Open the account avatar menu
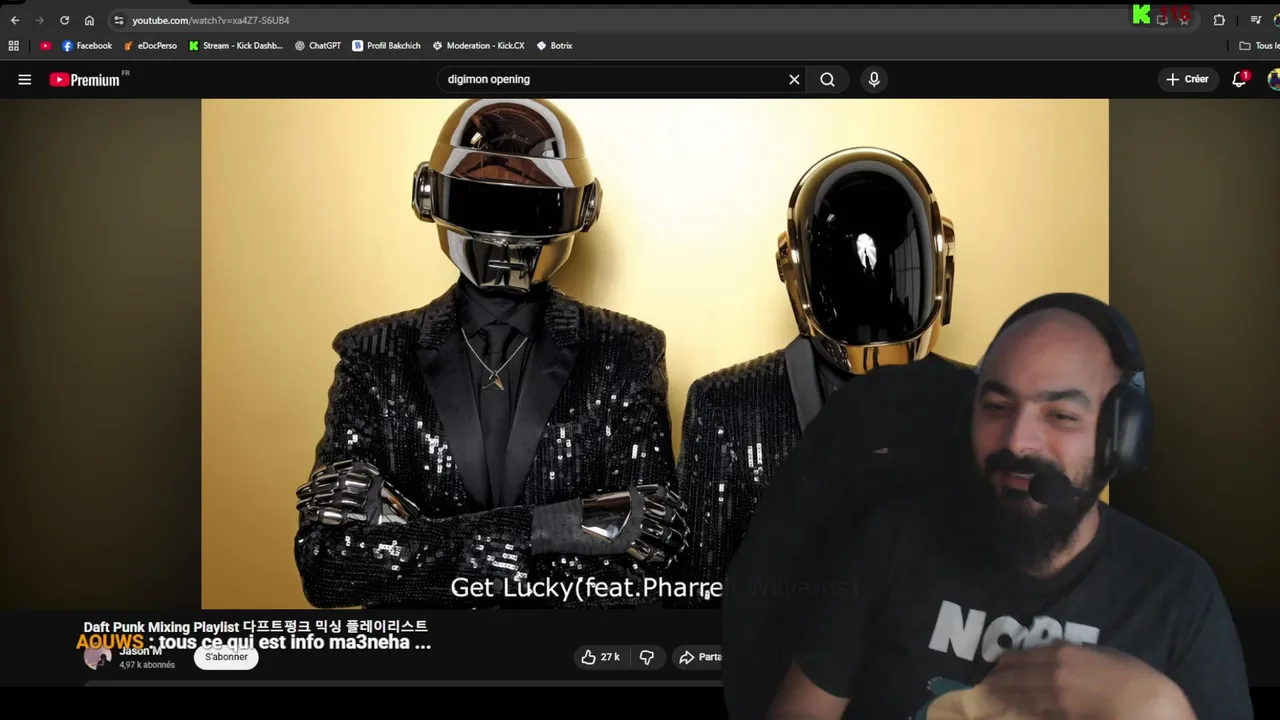Image resolution: width=1280 pixels, height=720 pixels. (1273, 80)
